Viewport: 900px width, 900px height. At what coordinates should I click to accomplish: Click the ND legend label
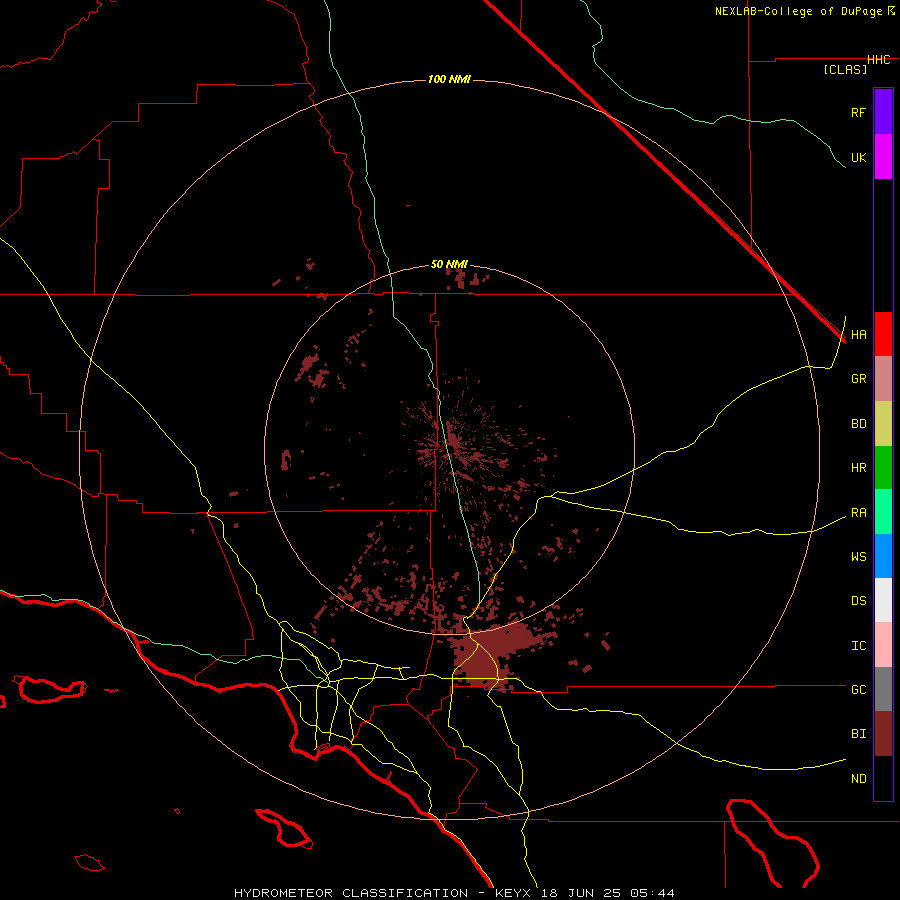point(858,779)
